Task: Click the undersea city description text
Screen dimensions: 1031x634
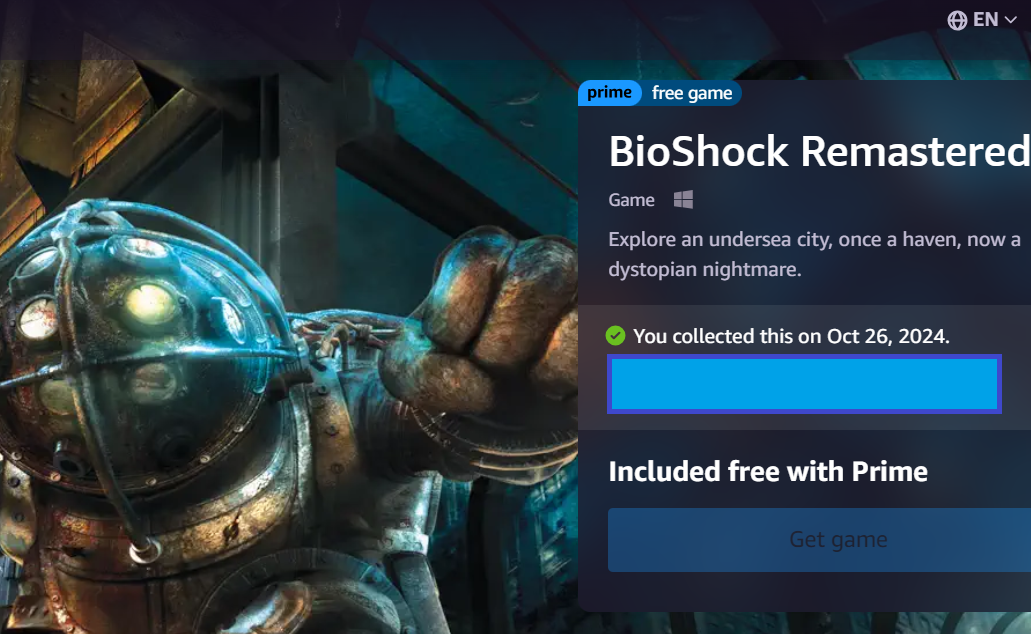Action: pos(814,254)
